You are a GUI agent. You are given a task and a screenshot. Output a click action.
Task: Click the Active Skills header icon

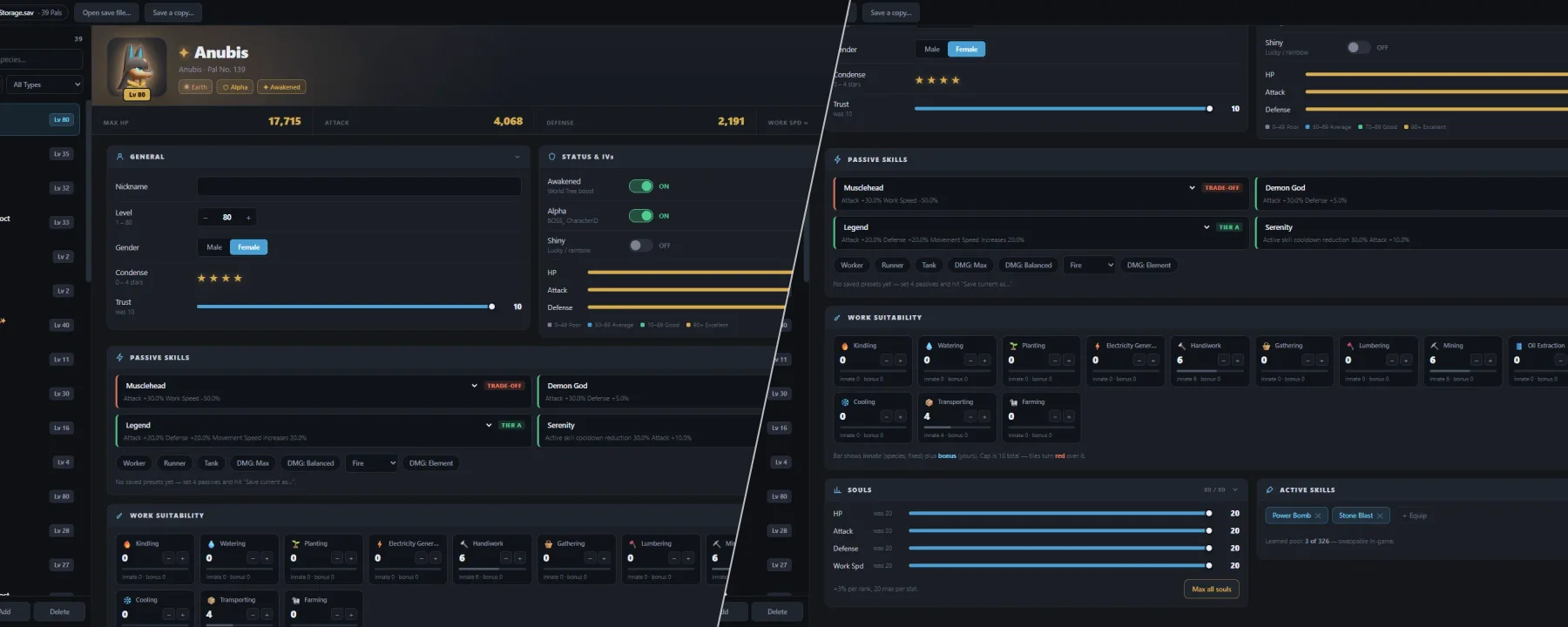1269,490
